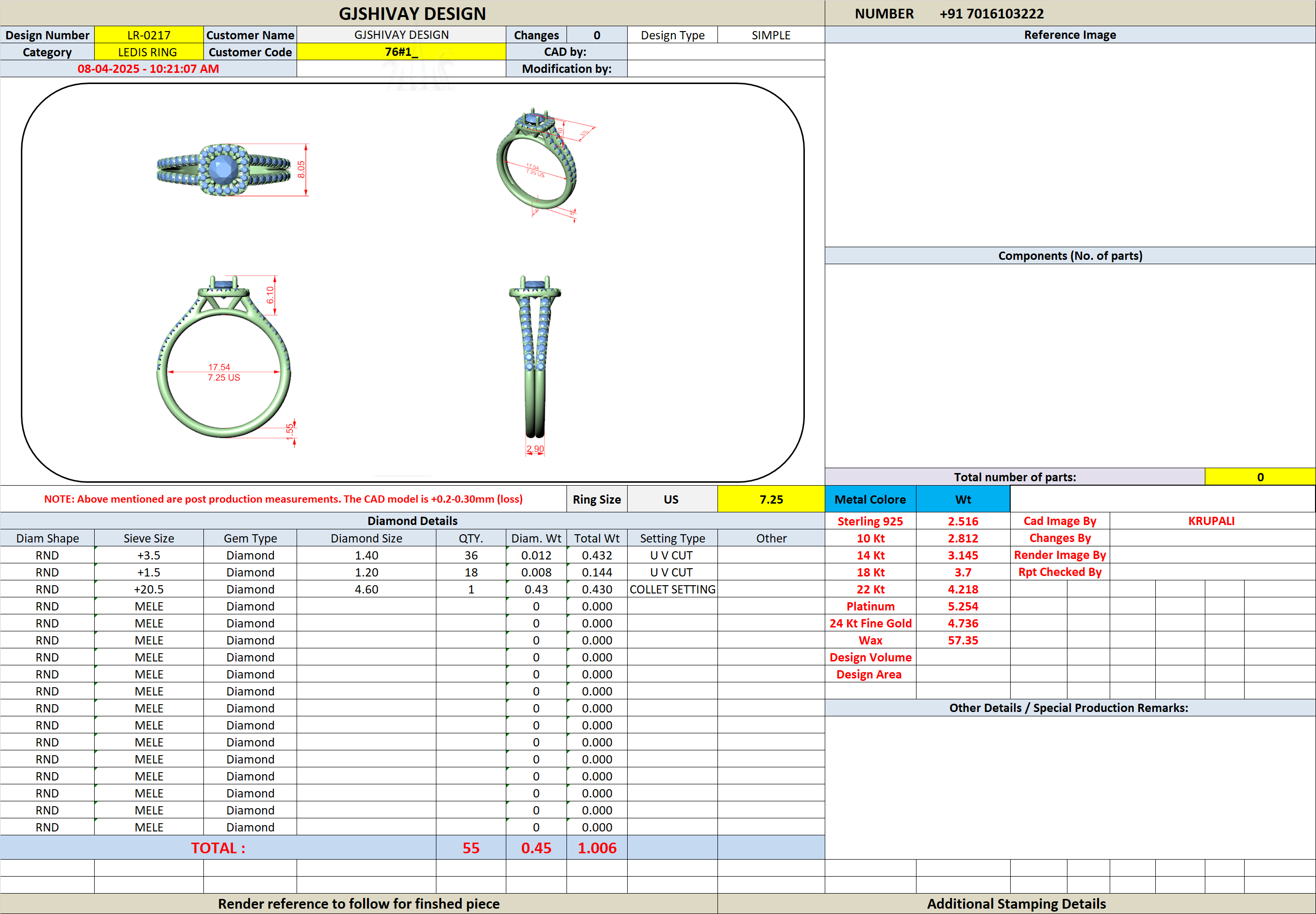Click the Components (No. of parts) header
The image size is (1316, 914).
(x=1070, y=256)
